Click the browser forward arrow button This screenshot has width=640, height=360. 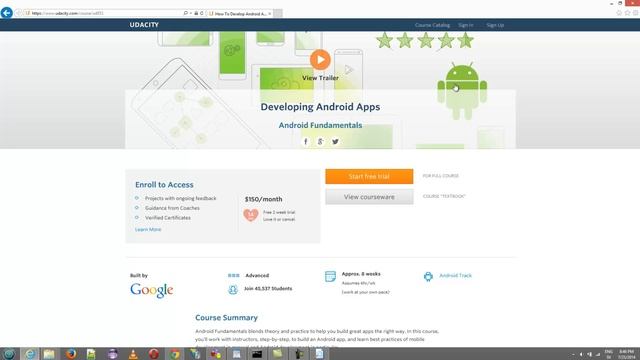[18, 13]
